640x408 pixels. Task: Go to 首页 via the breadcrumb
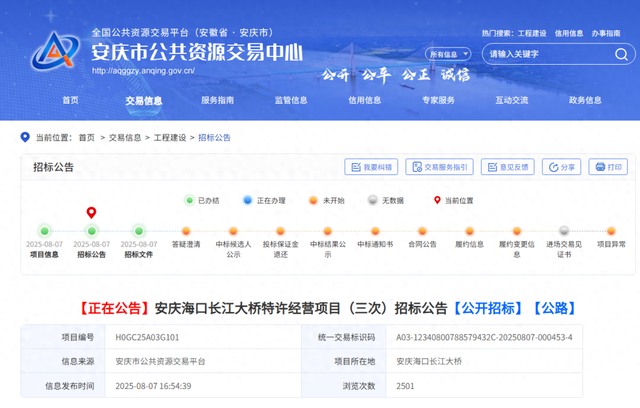tap(87, 138)
